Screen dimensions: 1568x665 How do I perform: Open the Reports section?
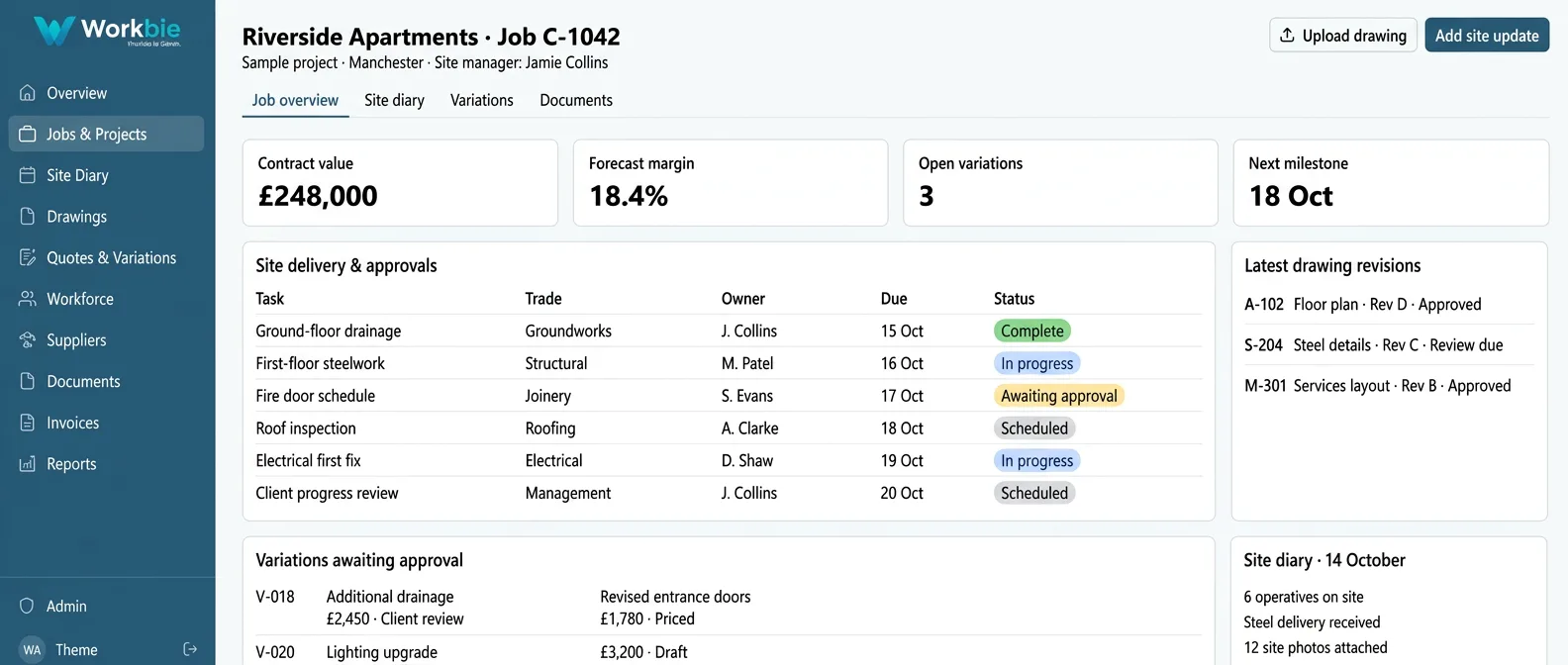pos(107,464)
